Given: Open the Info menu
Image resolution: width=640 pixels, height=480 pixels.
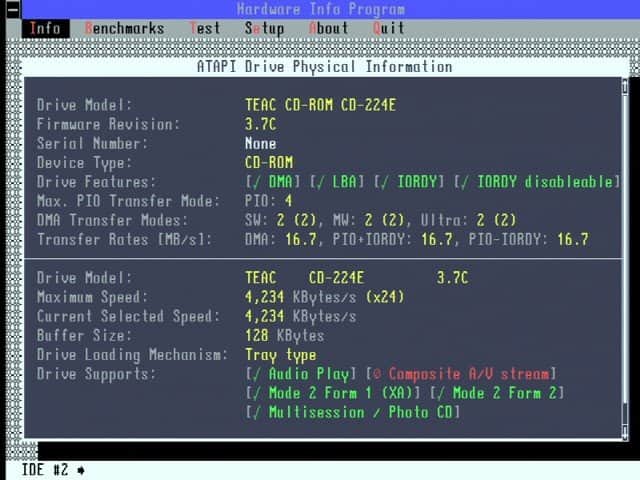Looking at the screenshot, I should 45,29.
